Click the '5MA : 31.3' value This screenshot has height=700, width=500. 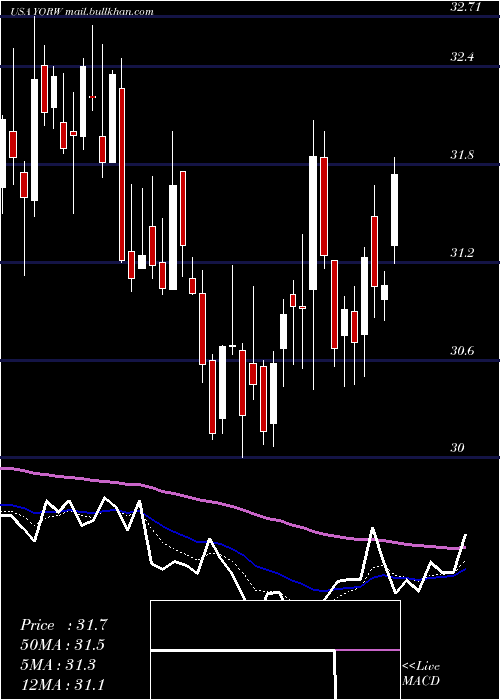pos(58,665)
